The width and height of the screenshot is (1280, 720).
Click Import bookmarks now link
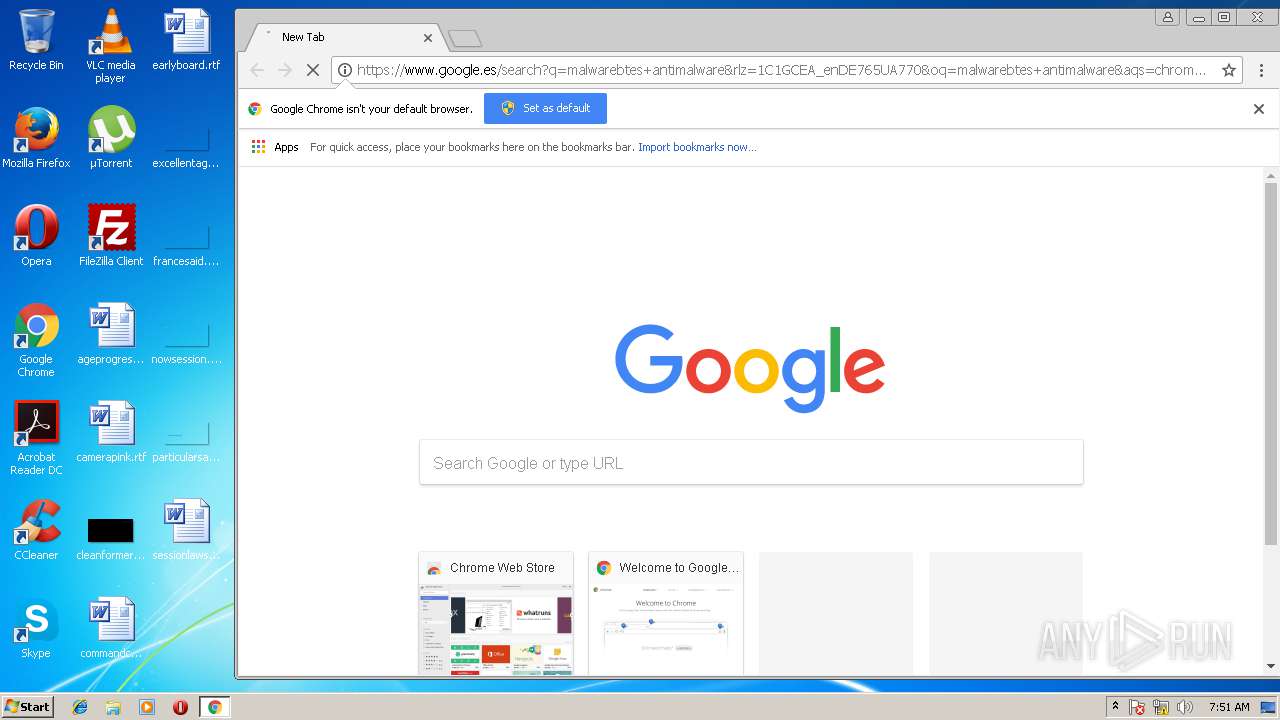point(697,147)
